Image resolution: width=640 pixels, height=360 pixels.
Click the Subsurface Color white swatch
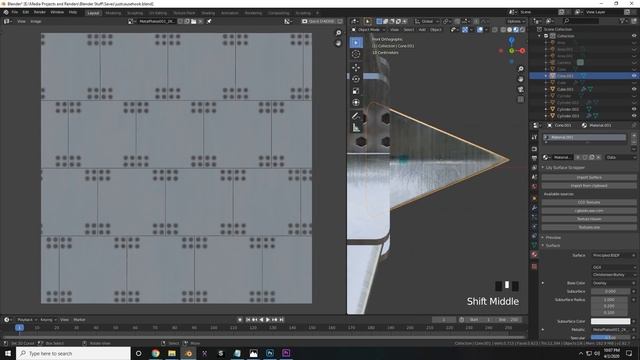click(611, 321)
